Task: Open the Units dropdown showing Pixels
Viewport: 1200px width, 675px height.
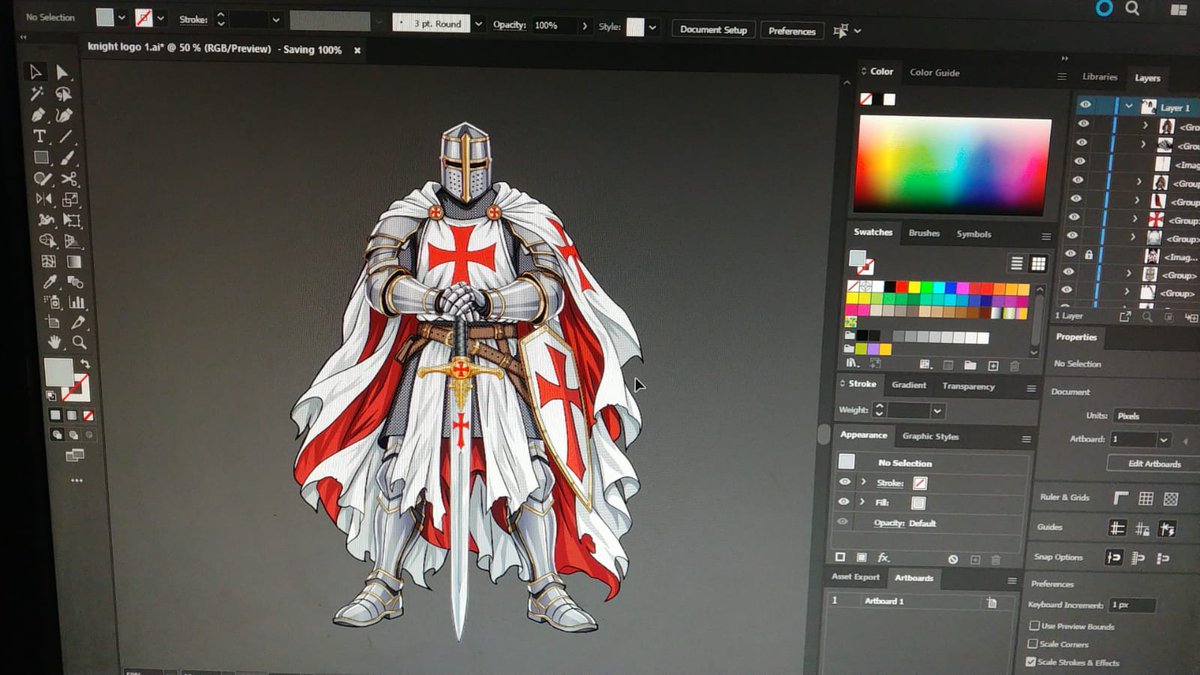Action: point(1156,416)
